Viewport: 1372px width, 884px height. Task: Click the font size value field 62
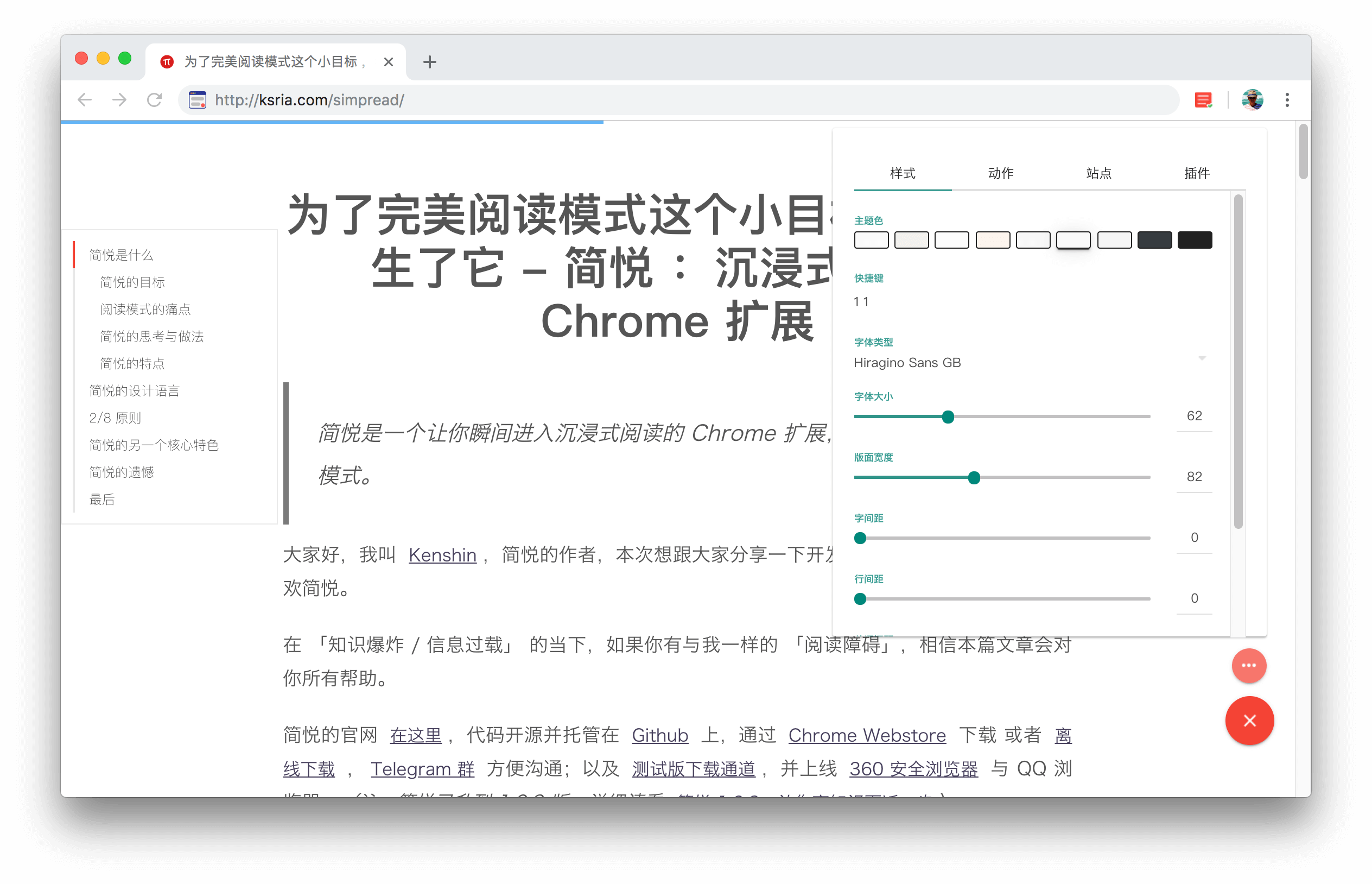click(x=1194, y=416)
